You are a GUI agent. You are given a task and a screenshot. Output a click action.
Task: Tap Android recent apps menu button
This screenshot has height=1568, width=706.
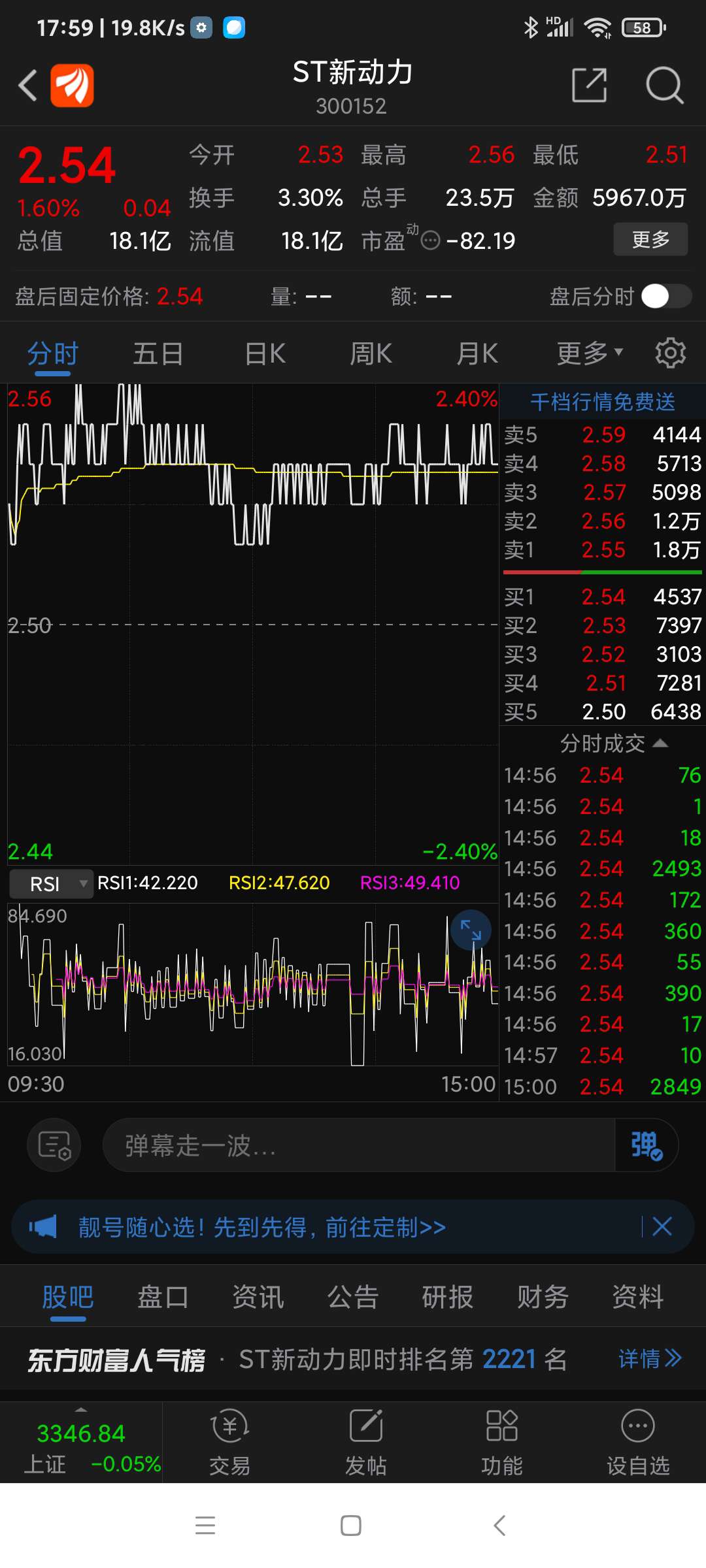coord(205,1526)
